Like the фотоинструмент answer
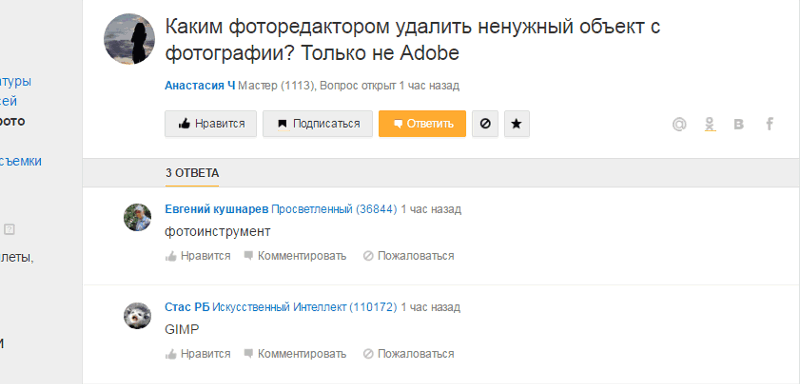The image size is (800, 384). click(198, 256)
